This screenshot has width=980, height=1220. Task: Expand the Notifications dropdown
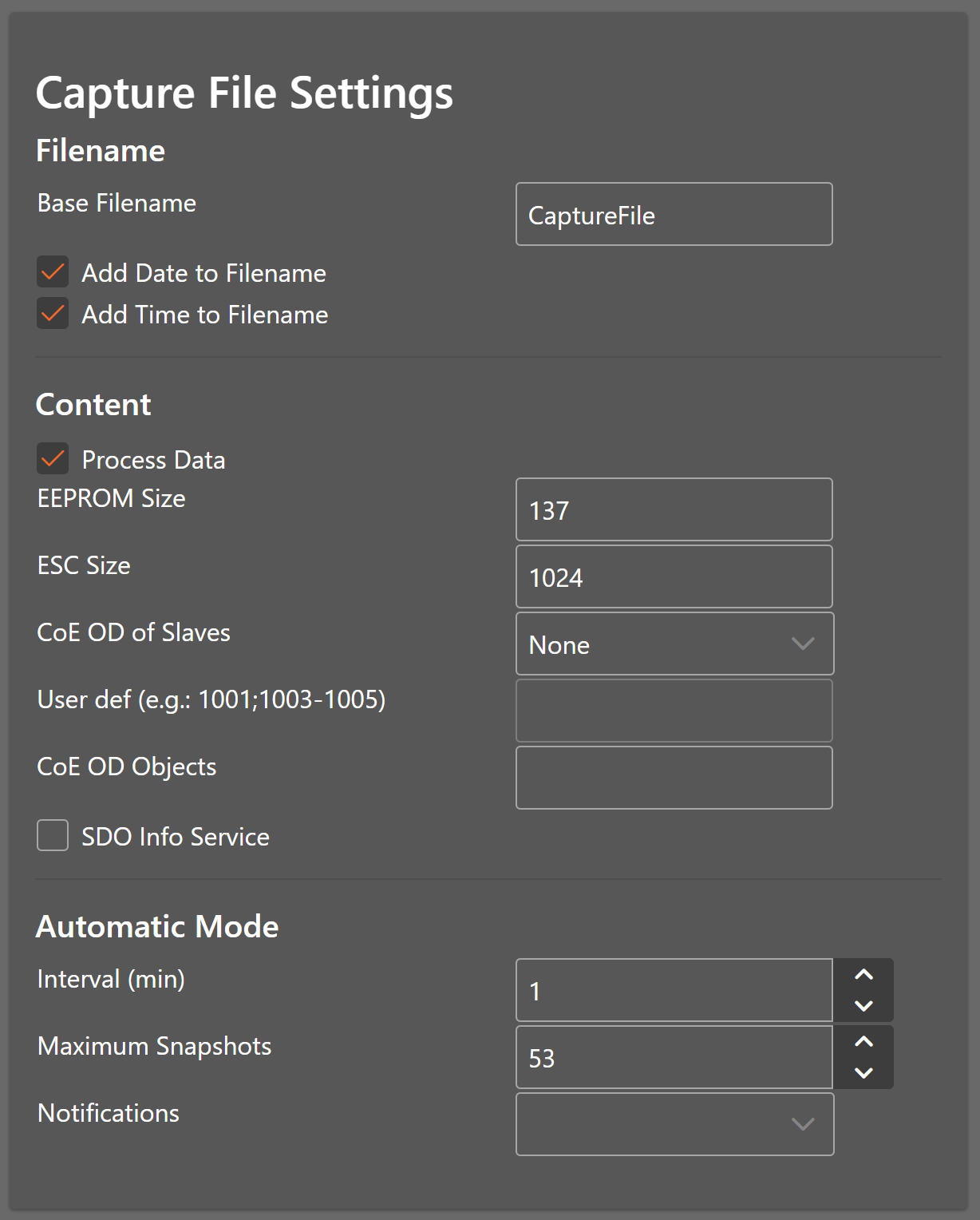click(x=674, y=1124)
